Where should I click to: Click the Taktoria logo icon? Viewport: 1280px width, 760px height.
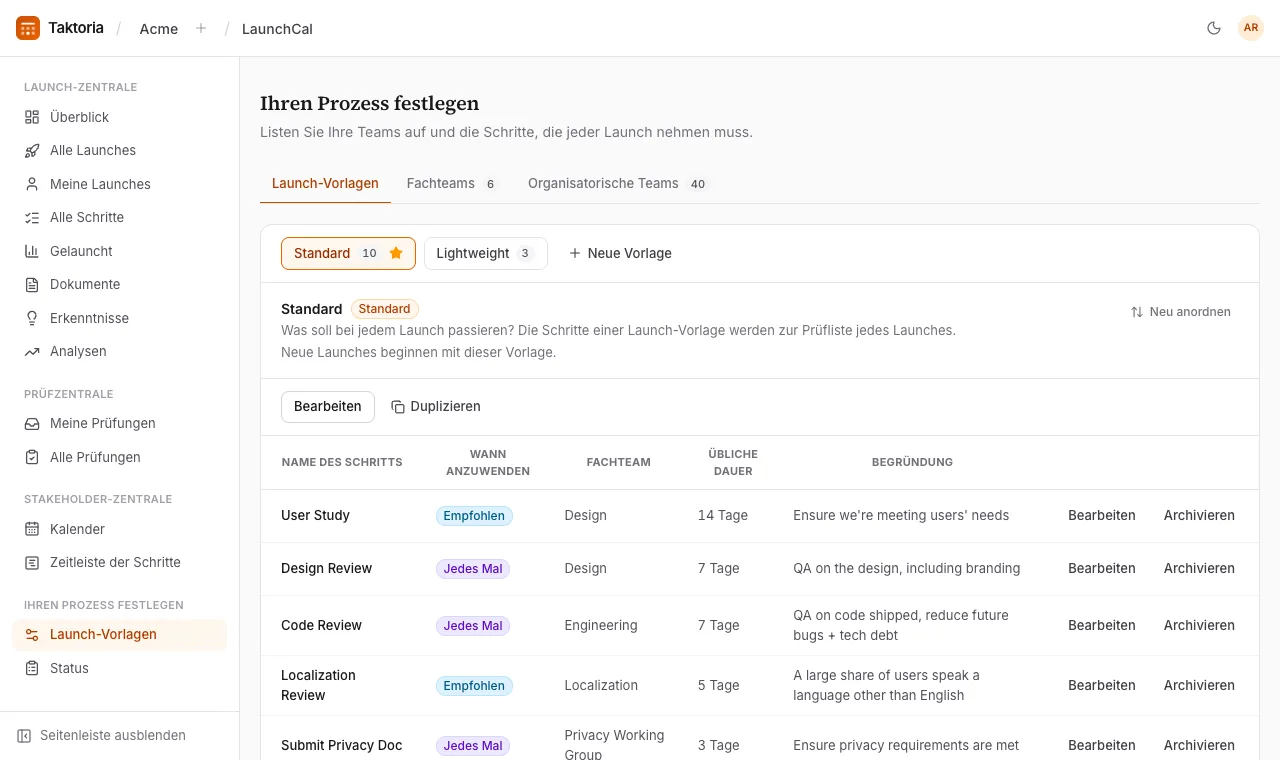coord(28,28)
